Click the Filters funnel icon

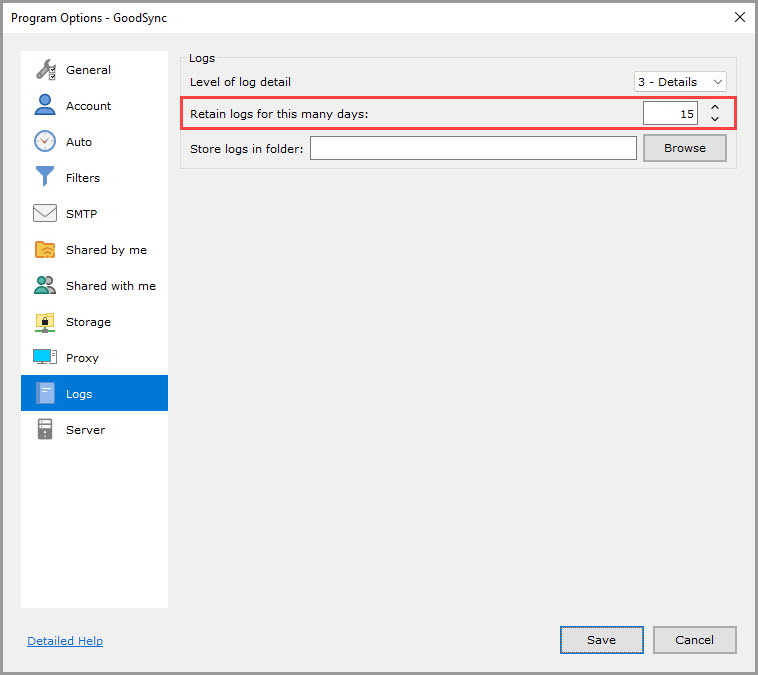click(x=45, y=176)
